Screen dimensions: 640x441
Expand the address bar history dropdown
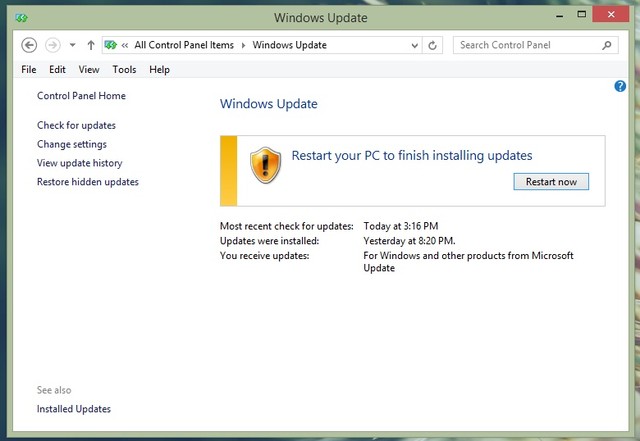415,45
